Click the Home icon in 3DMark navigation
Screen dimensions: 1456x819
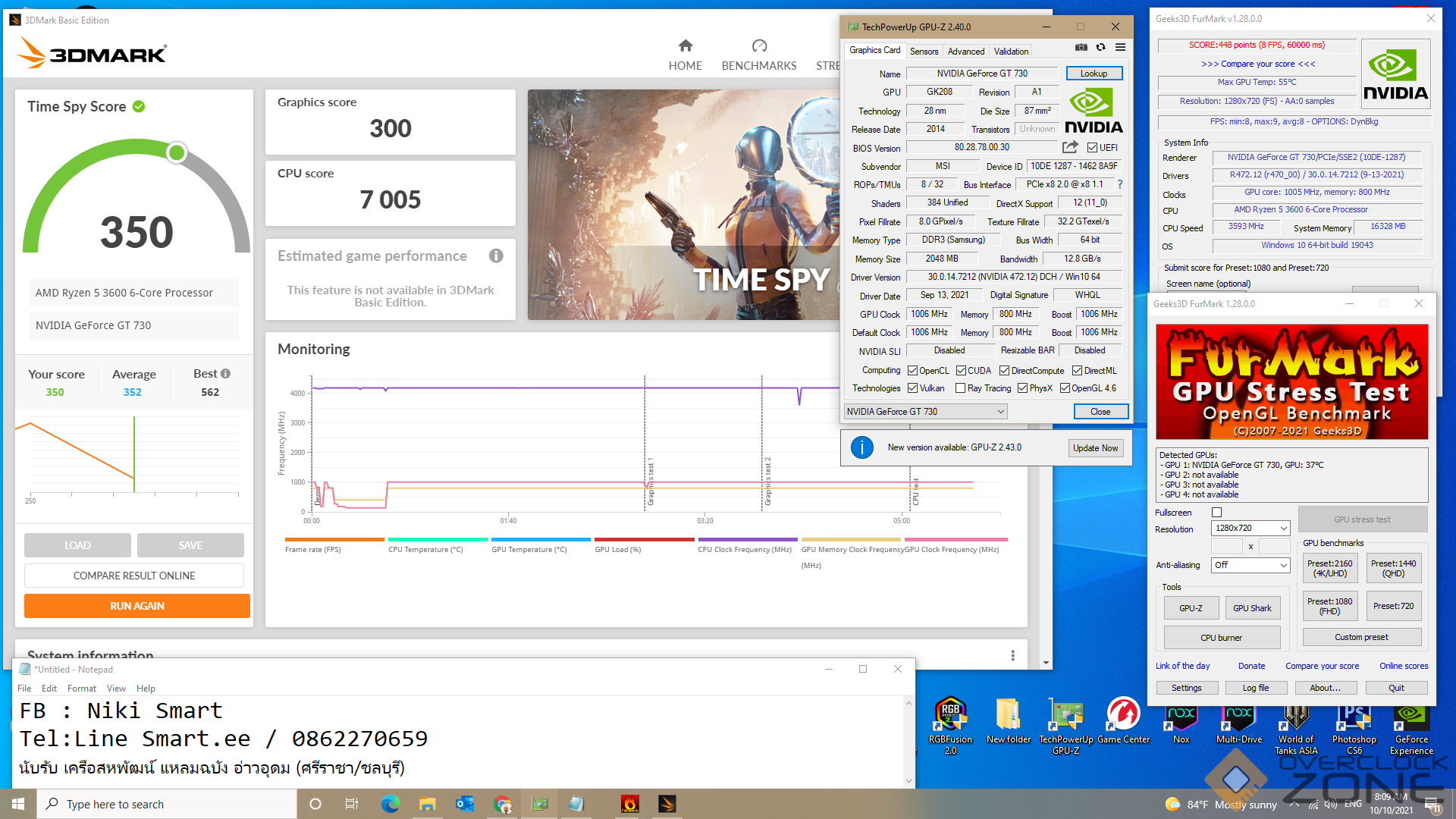coord(685,45)
